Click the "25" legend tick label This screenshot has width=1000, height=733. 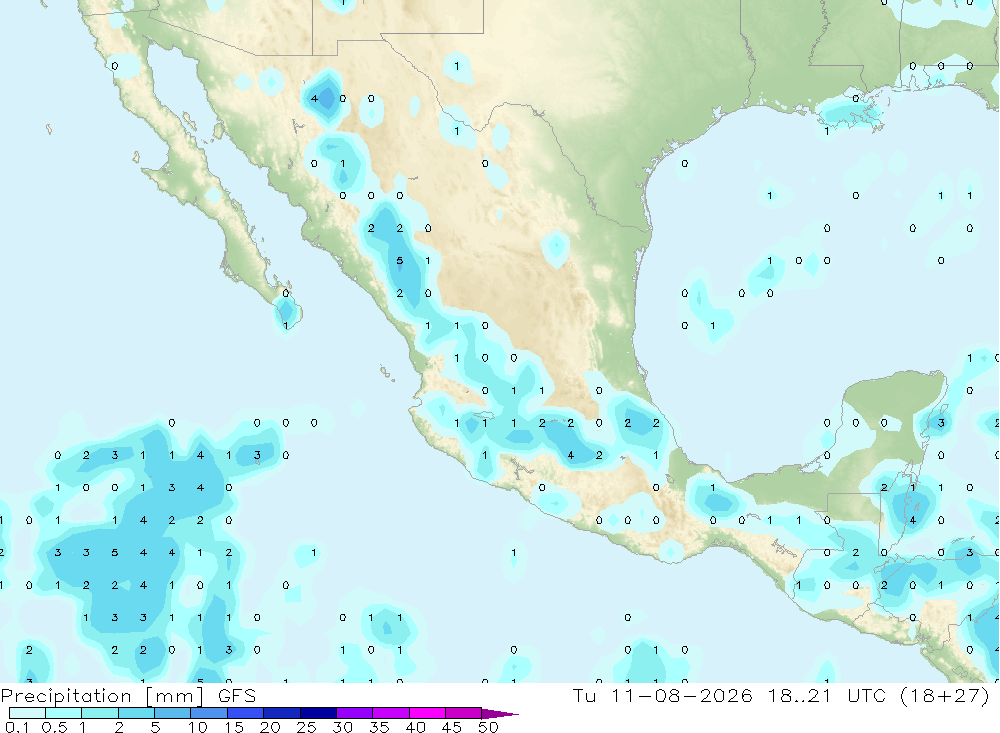[307, 727]
